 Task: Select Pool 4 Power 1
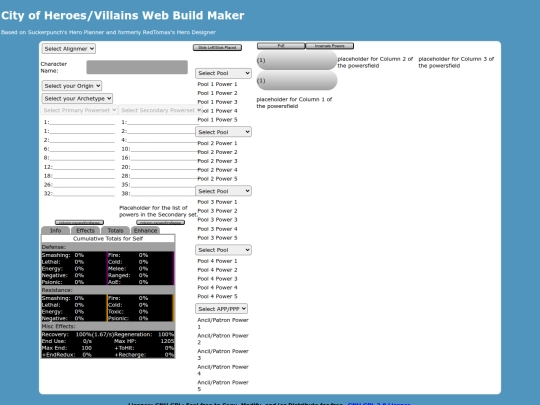click(x=217, y=261)
